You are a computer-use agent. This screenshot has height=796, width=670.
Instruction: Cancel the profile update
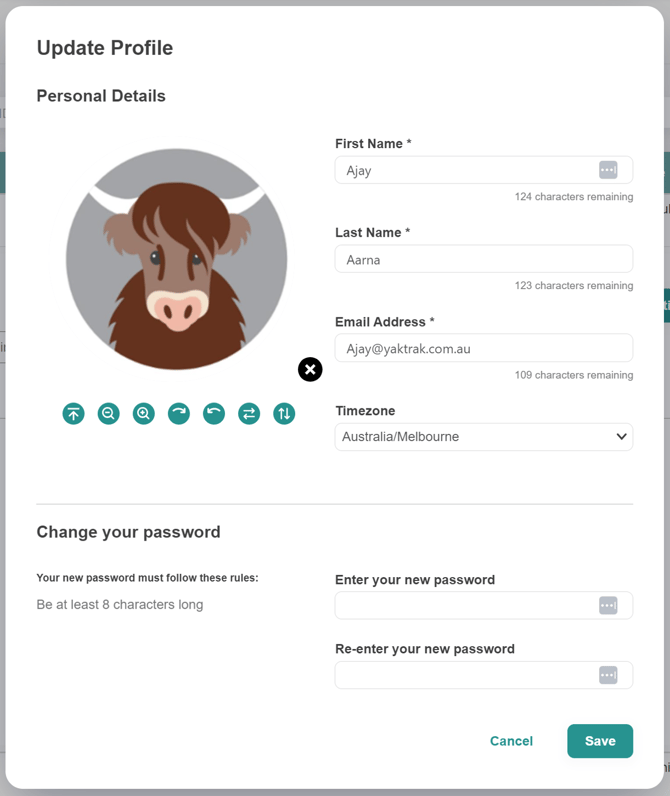(511, 741)
